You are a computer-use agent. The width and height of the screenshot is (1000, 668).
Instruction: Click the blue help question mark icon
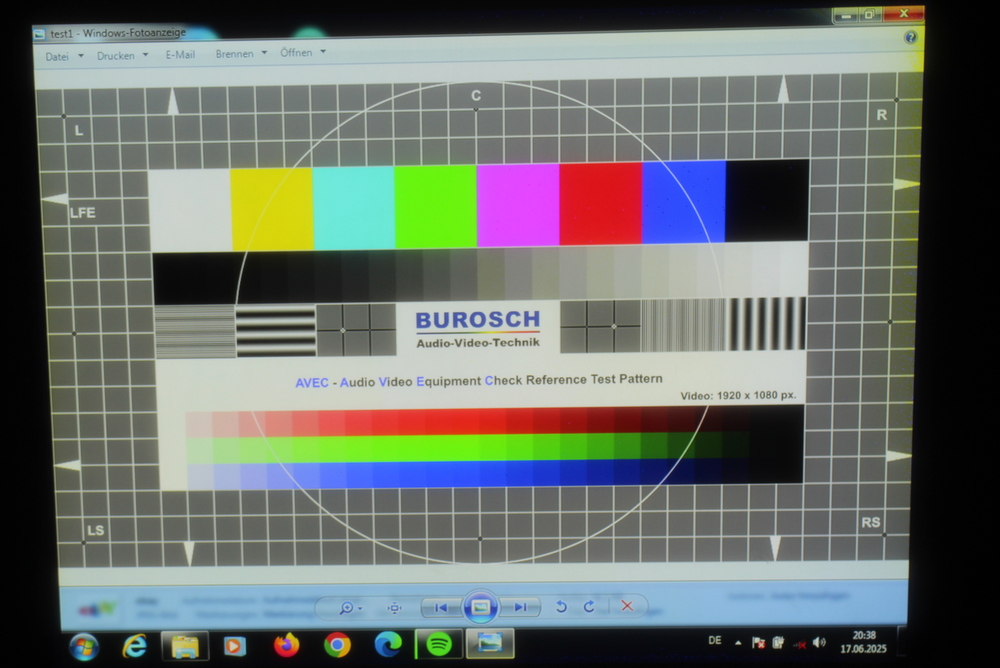[x=911, y=37]
